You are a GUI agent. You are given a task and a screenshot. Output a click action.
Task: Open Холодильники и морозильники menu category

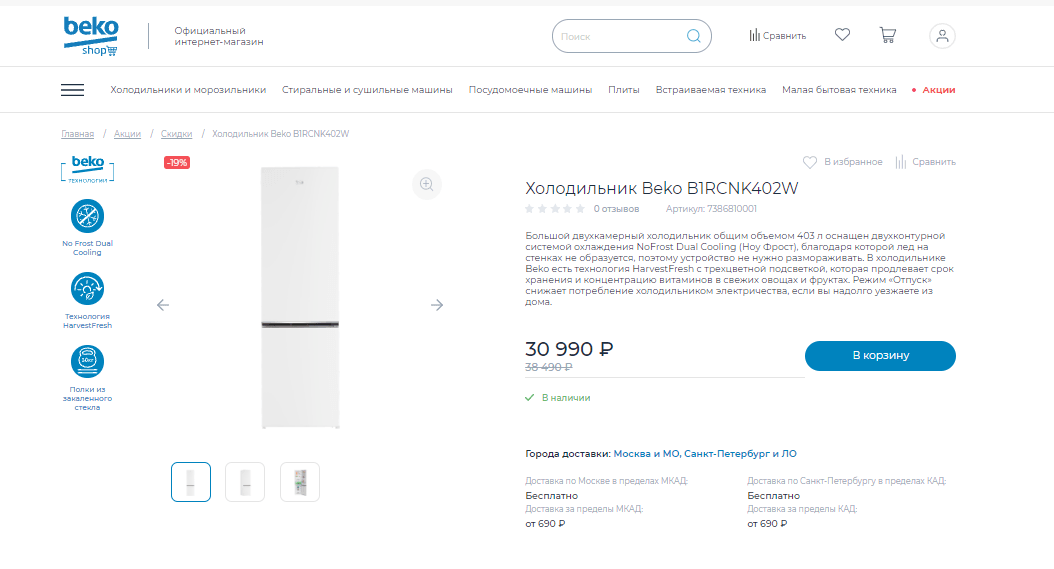(188, 90)
